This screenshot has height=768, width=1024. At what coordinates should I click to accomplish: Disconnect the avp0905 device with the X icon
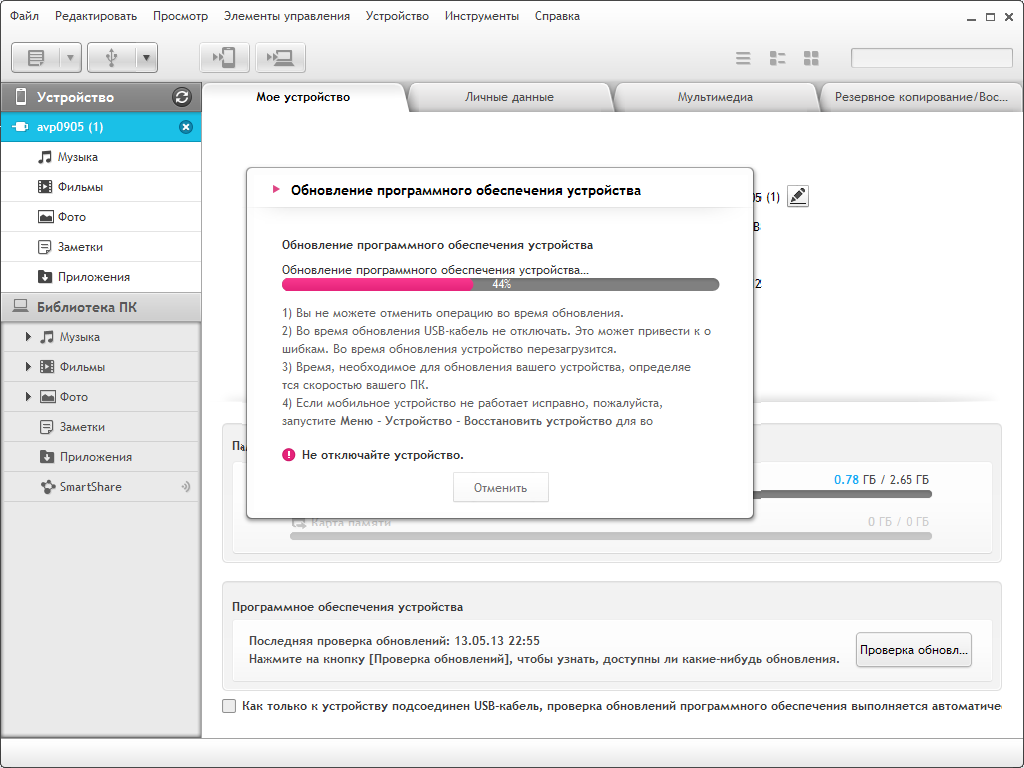click(x=185, y=127)
